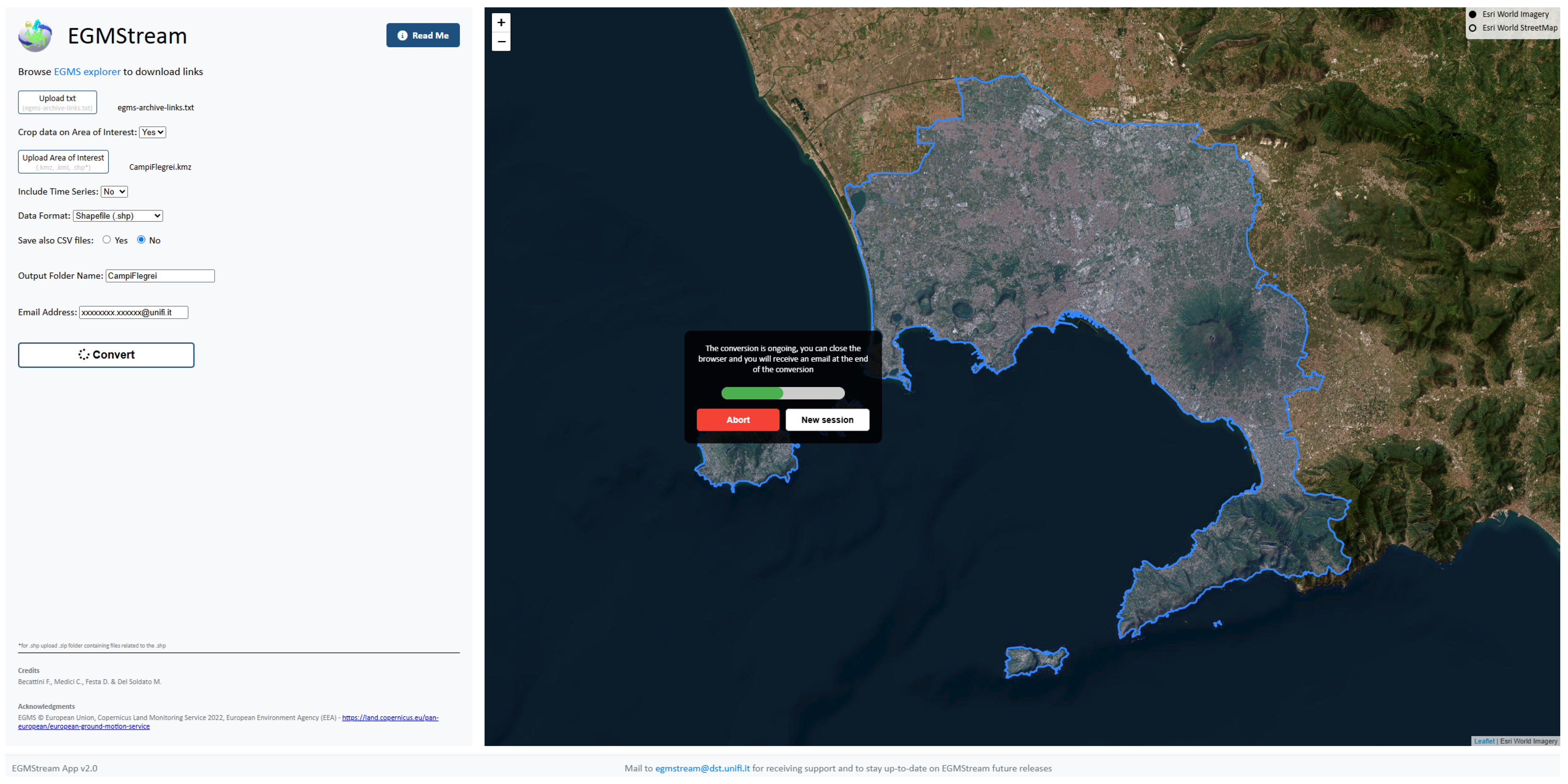The height and width of the screenshot is (784, 1568).
Task: Click Upload Area of Interest button
Action: point(63,162)
